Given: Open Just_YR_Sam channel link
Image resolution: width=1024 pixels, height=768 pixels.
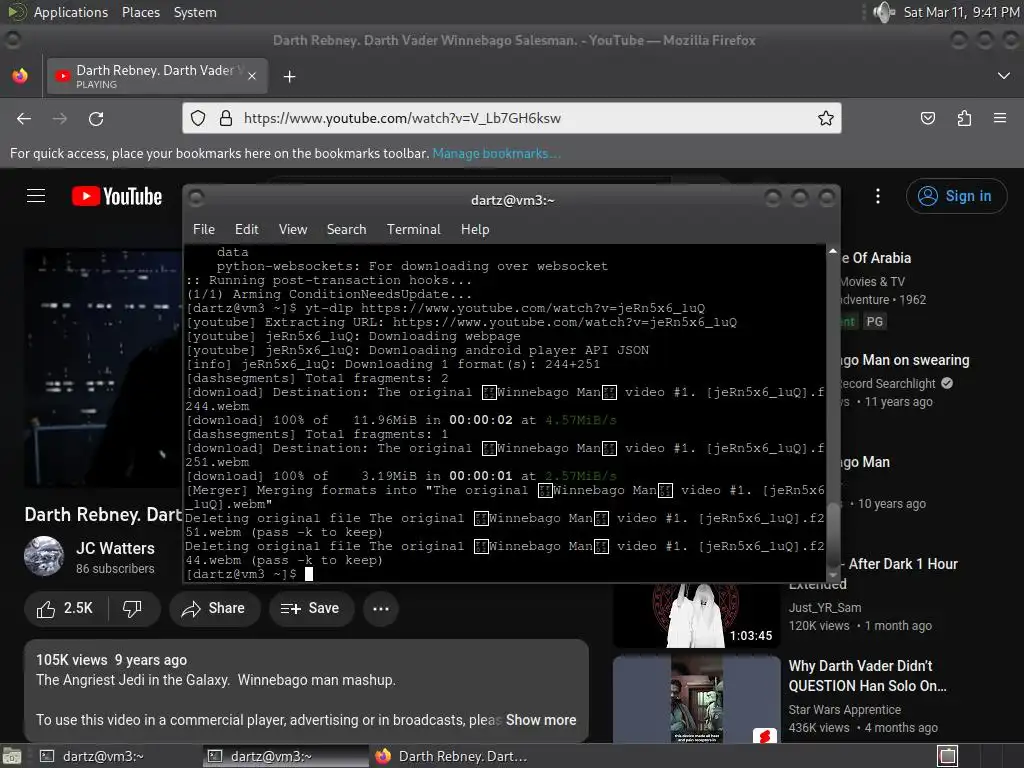Looking at the screenshot, I should (825, 607).
